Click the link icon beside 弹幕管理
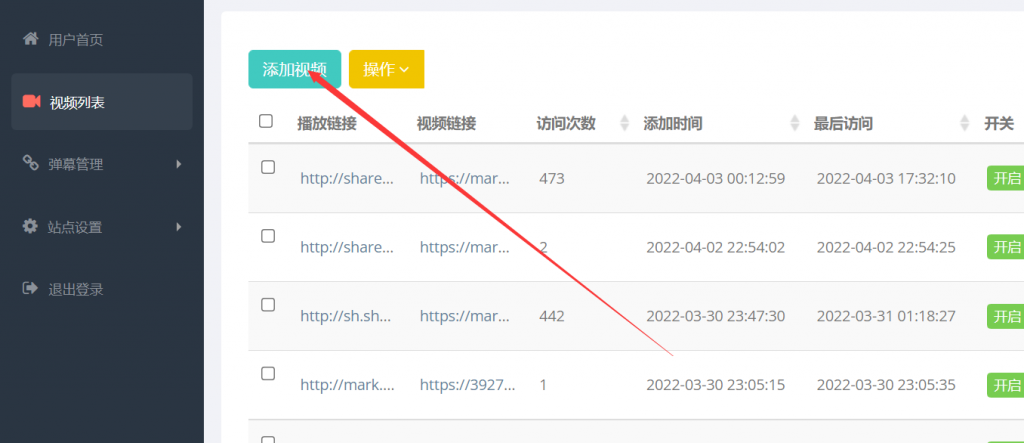 [x=31, y=163]
